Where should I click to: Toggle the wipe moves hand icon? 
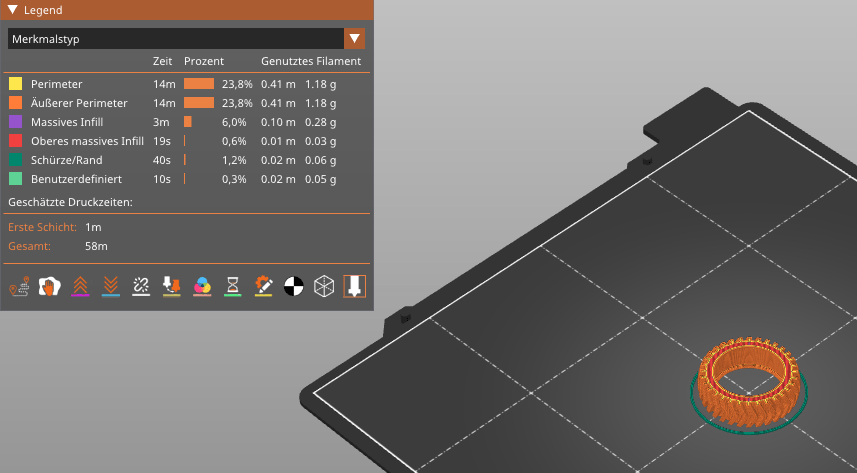pyautogui.click(x=48, y=286)
